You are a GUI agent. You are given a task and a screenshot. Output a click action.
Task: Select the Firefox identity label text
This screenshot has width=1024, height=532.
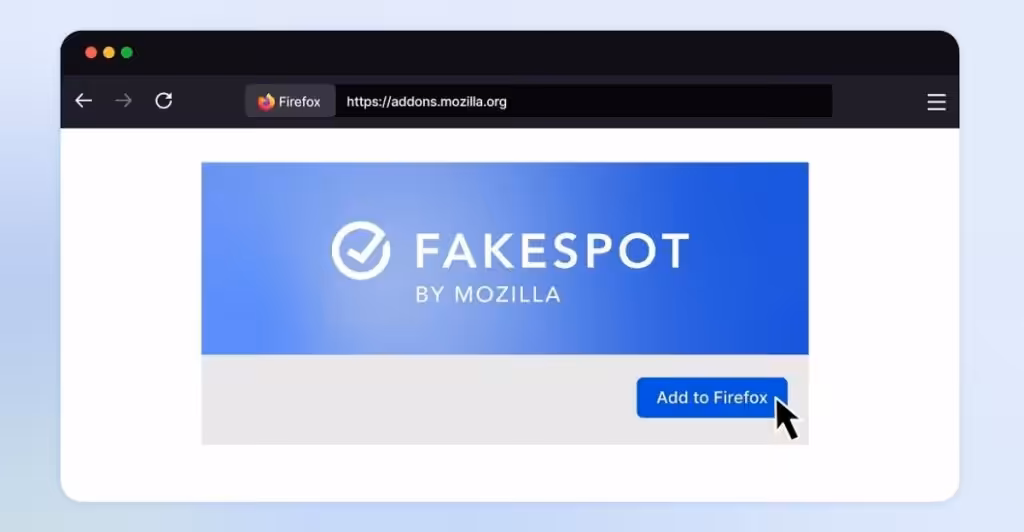click(x=299, y=102)
